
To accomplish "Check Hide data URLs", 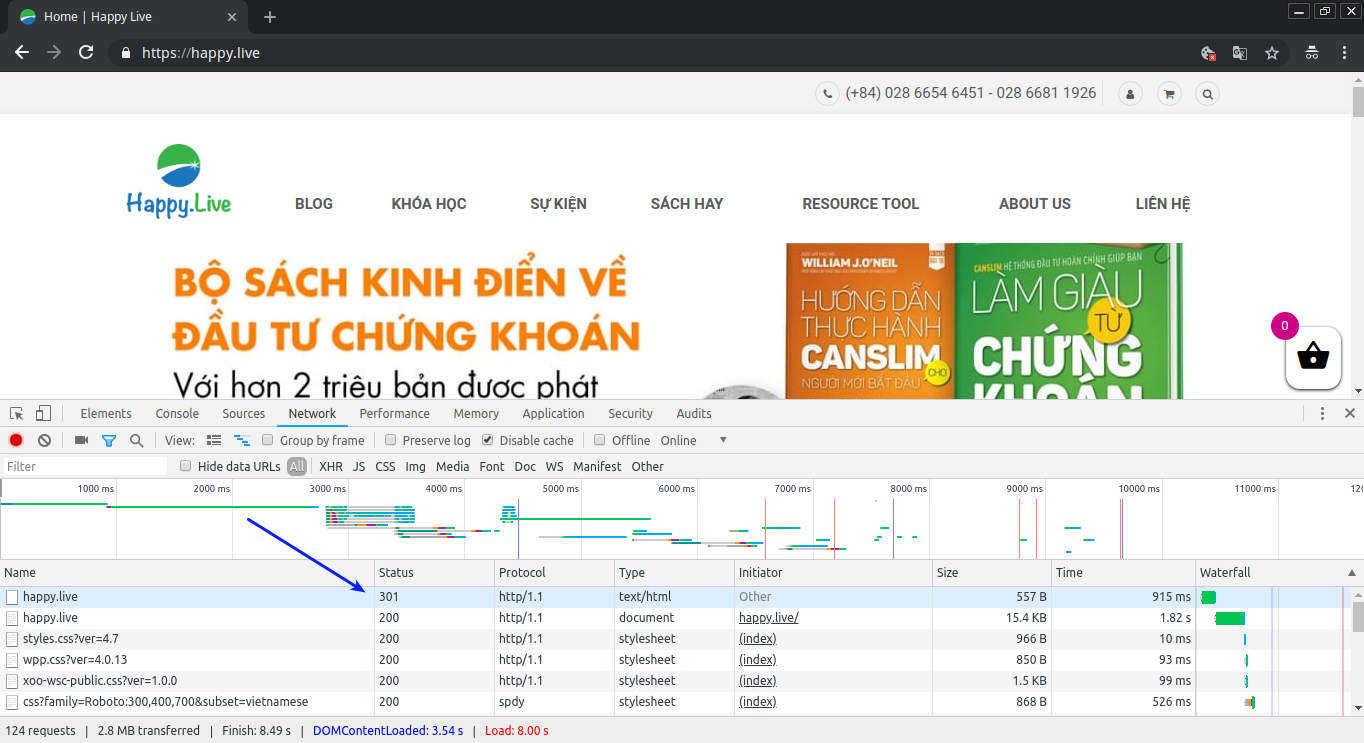I will click(186, 466).
